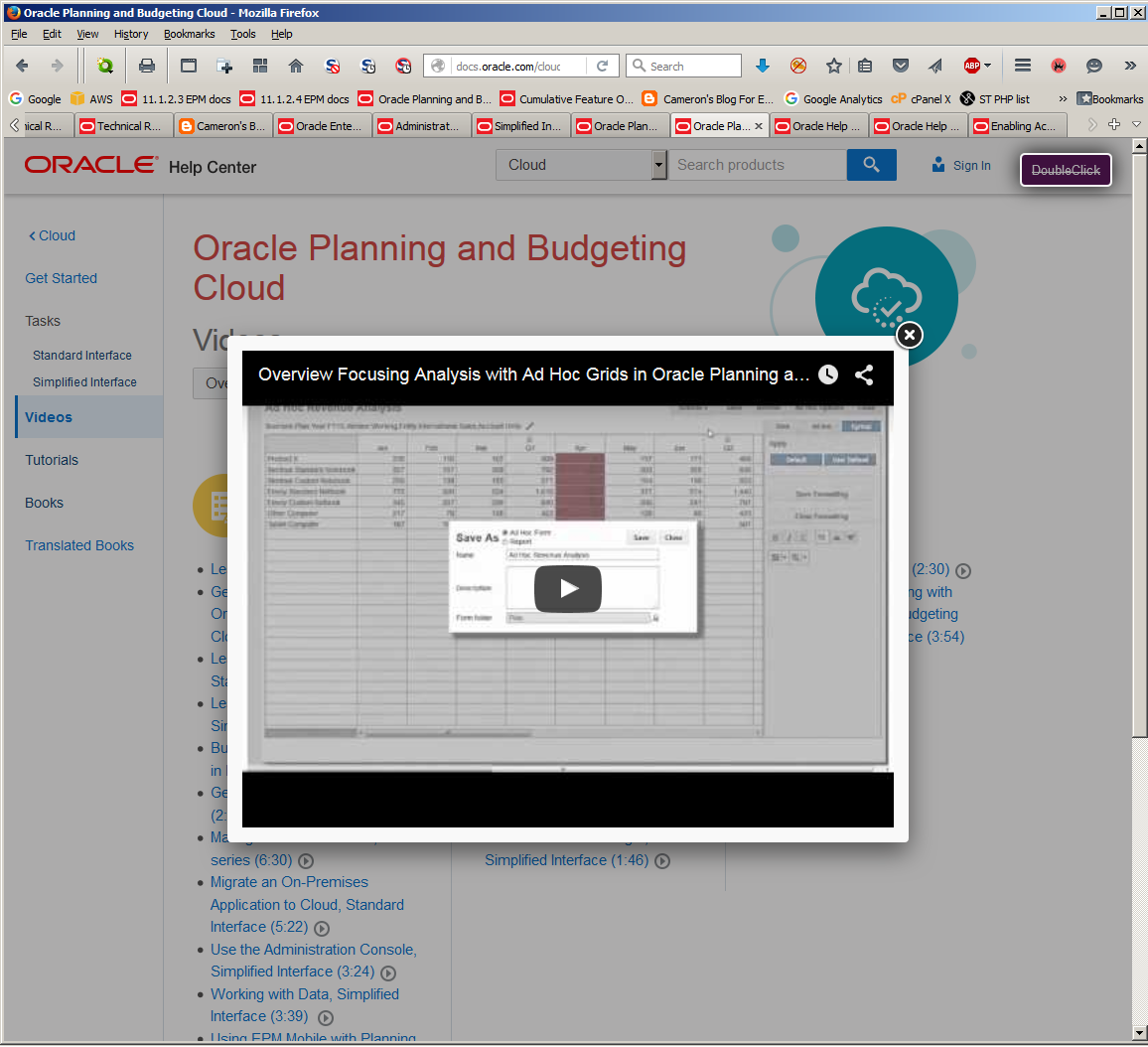Open the Downloads arrow icon
Viewport: 1148px width, 1047px height.
pyautogui.click(x=762, y=66)
